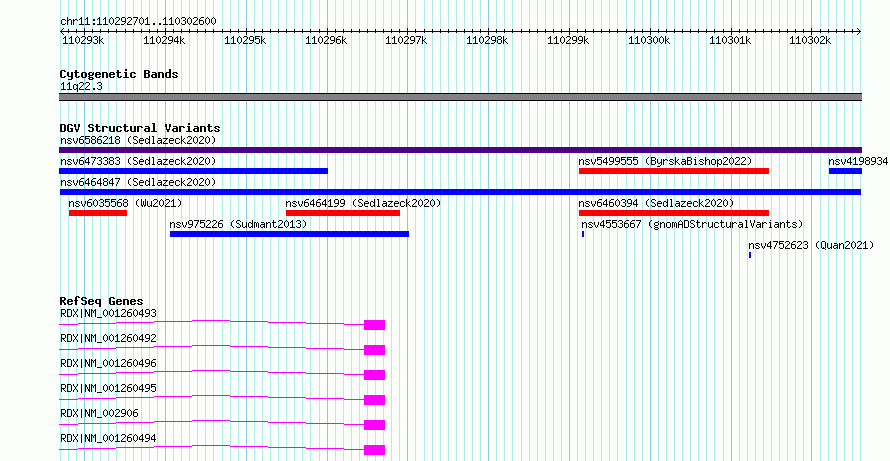Image resolution: width=890 pixels, height=461 pixels.
Task: Open the nsv6473383 (Sedlazeck2020) label
Action: (x=138, y=161)
